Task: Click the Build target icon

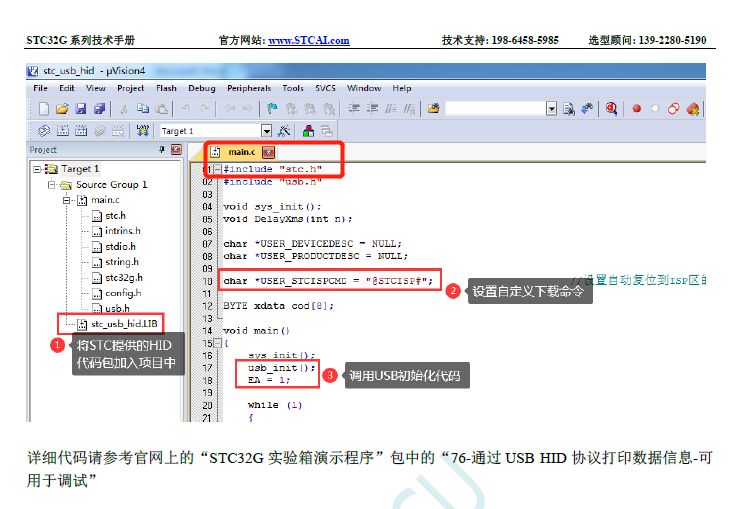Action: pyautogui.click(x=63, y=130)
